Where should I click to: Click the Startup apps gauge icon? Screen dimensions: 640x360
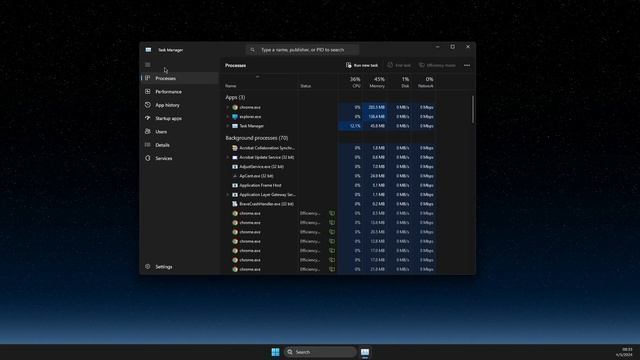tap(148, 118)
